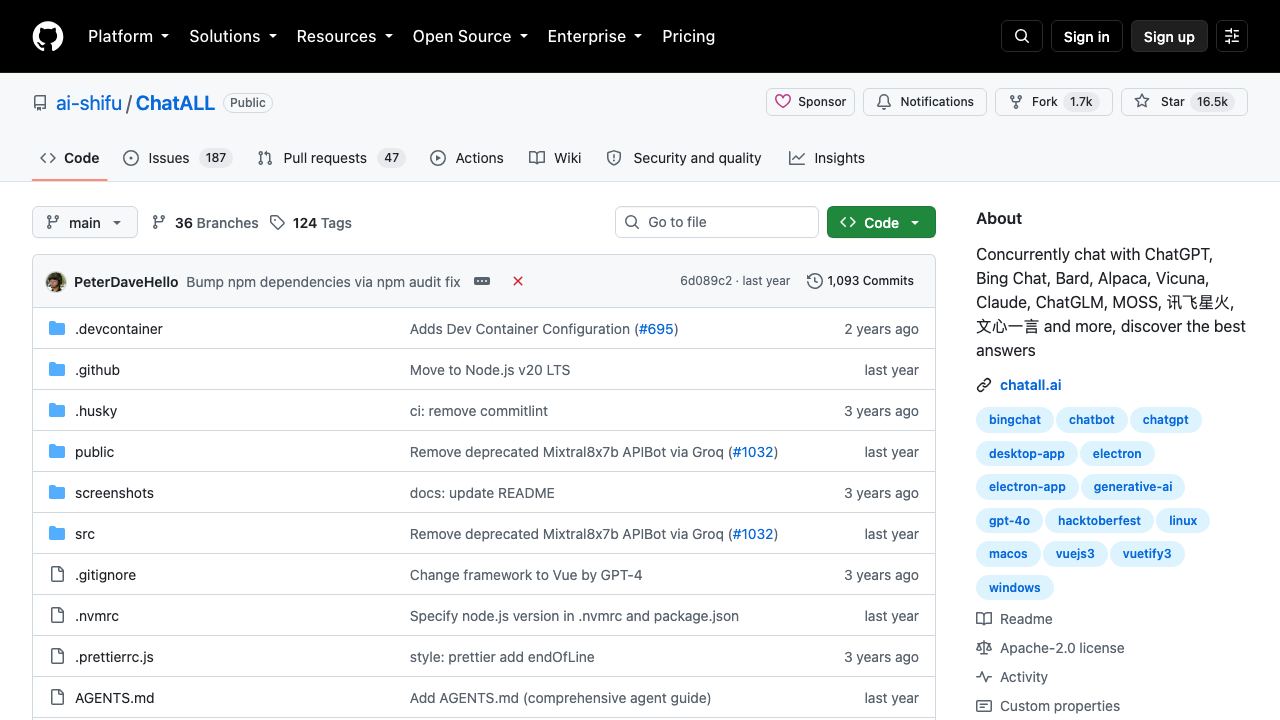Click the Notifications button
This screenshot has width=1280, height=720.
tap(925, 102)
